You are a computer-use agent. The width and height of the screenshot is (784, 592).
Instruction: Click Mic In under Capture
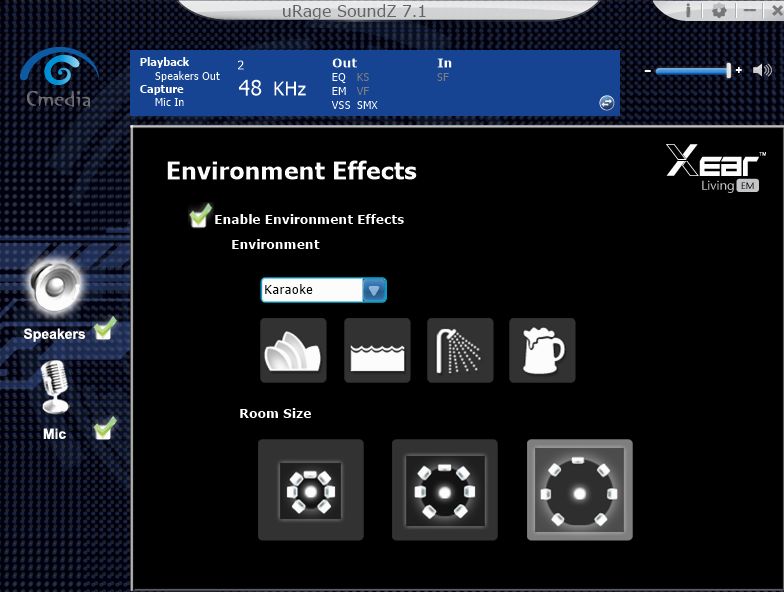tap(170, 102)
